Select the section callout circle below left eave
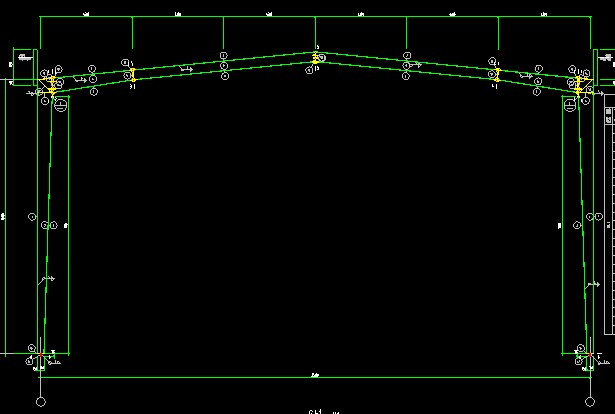The image size is (615, 414). (x=61, y=103)
